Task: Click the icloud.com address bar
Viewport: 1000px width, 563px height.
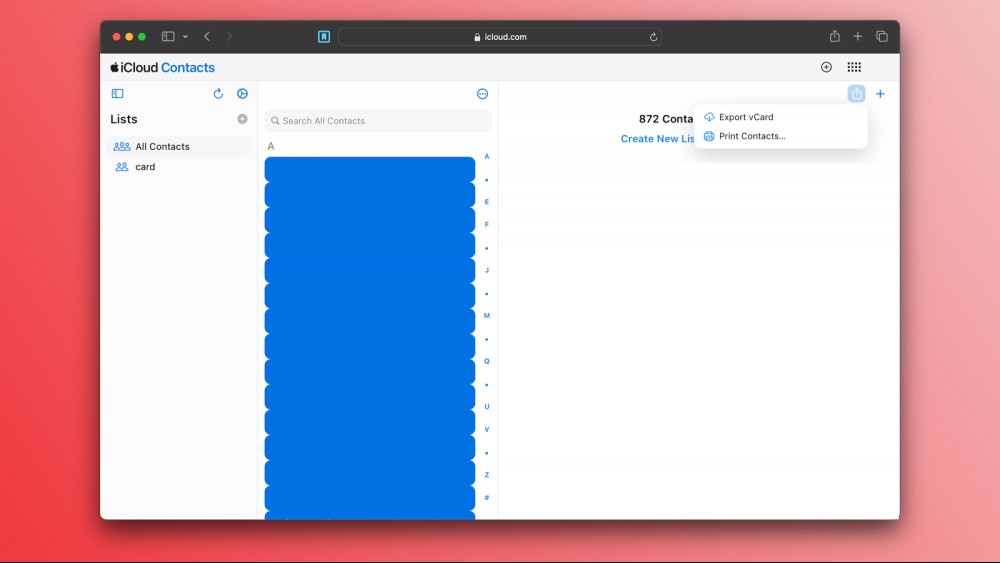Action: tap(500, 37)
